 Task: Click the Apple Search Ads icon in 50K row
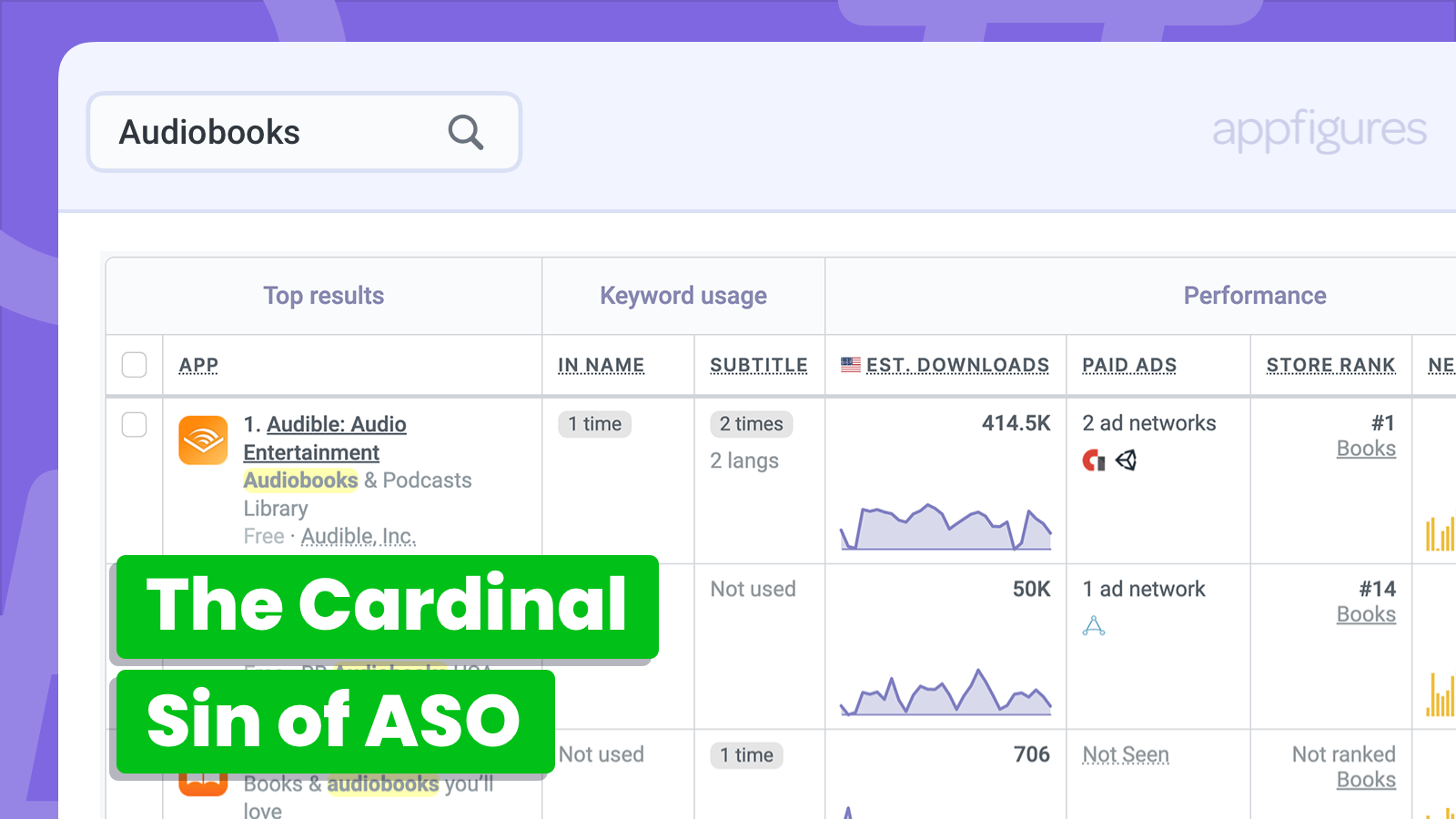pos(1094,626)
